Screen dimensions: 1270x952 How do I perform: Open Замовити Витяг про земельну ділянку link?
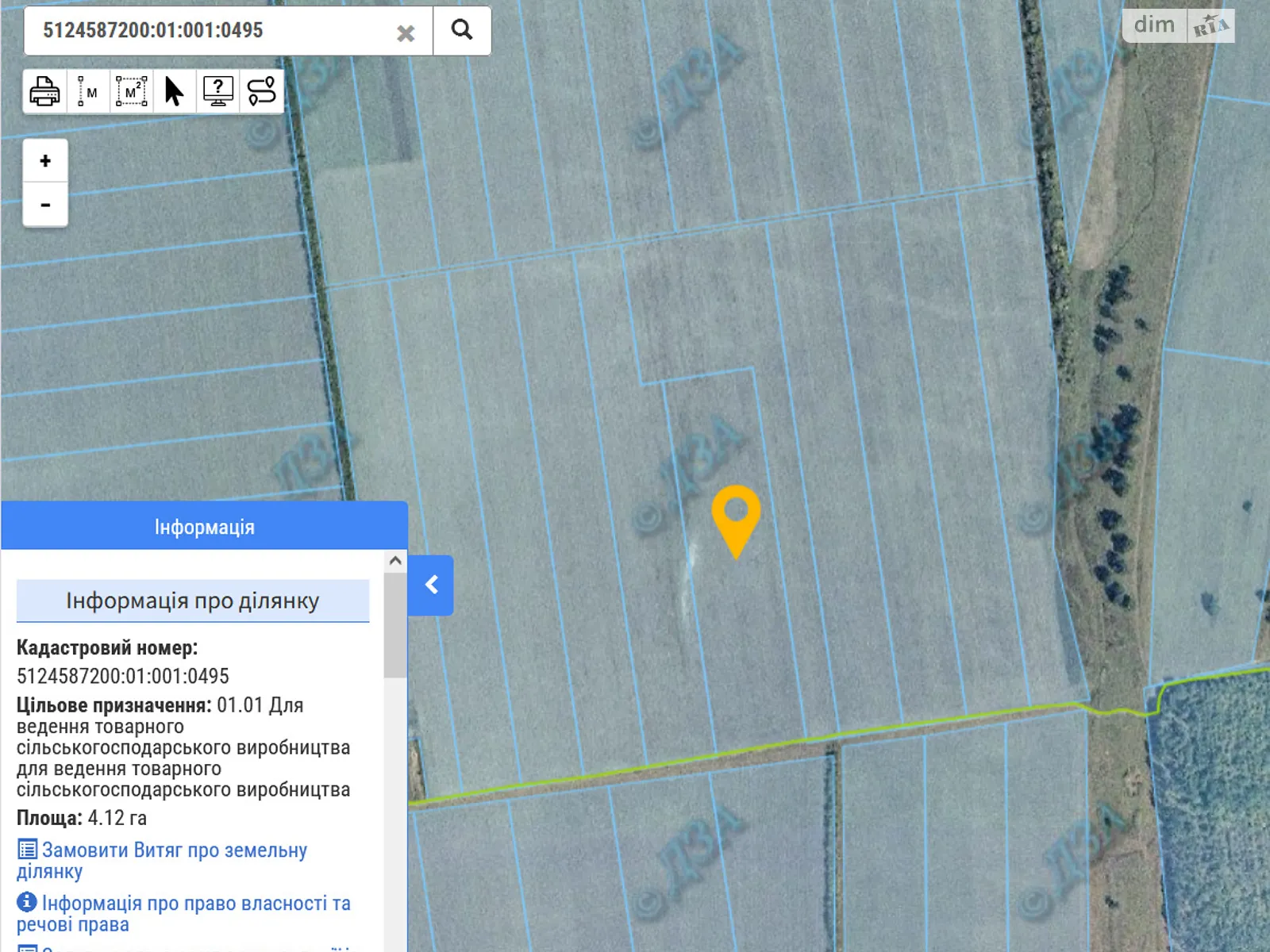tap(174, 850)
